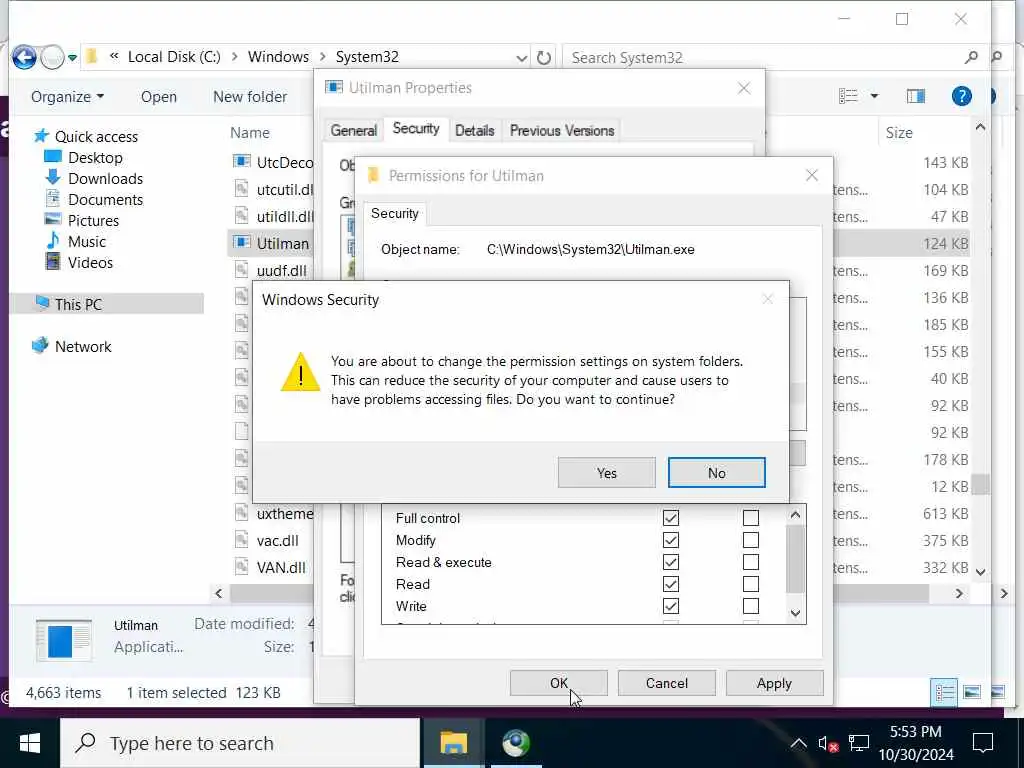Switch to General tab in Utilman Properties

click(353, 130)
